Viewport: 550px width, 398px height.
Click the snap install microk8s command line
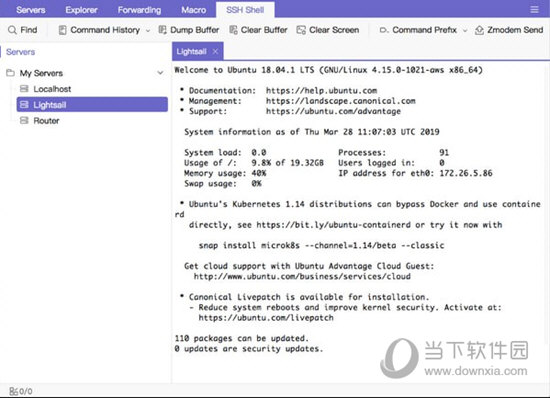click(x=321, y=245)
